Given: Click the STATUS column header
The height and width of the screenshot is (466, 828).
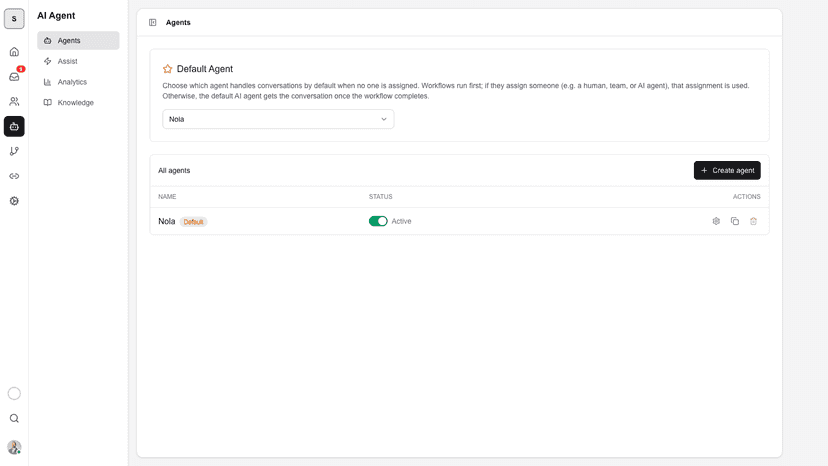Looking at the screenshot, I should point(381,197).
